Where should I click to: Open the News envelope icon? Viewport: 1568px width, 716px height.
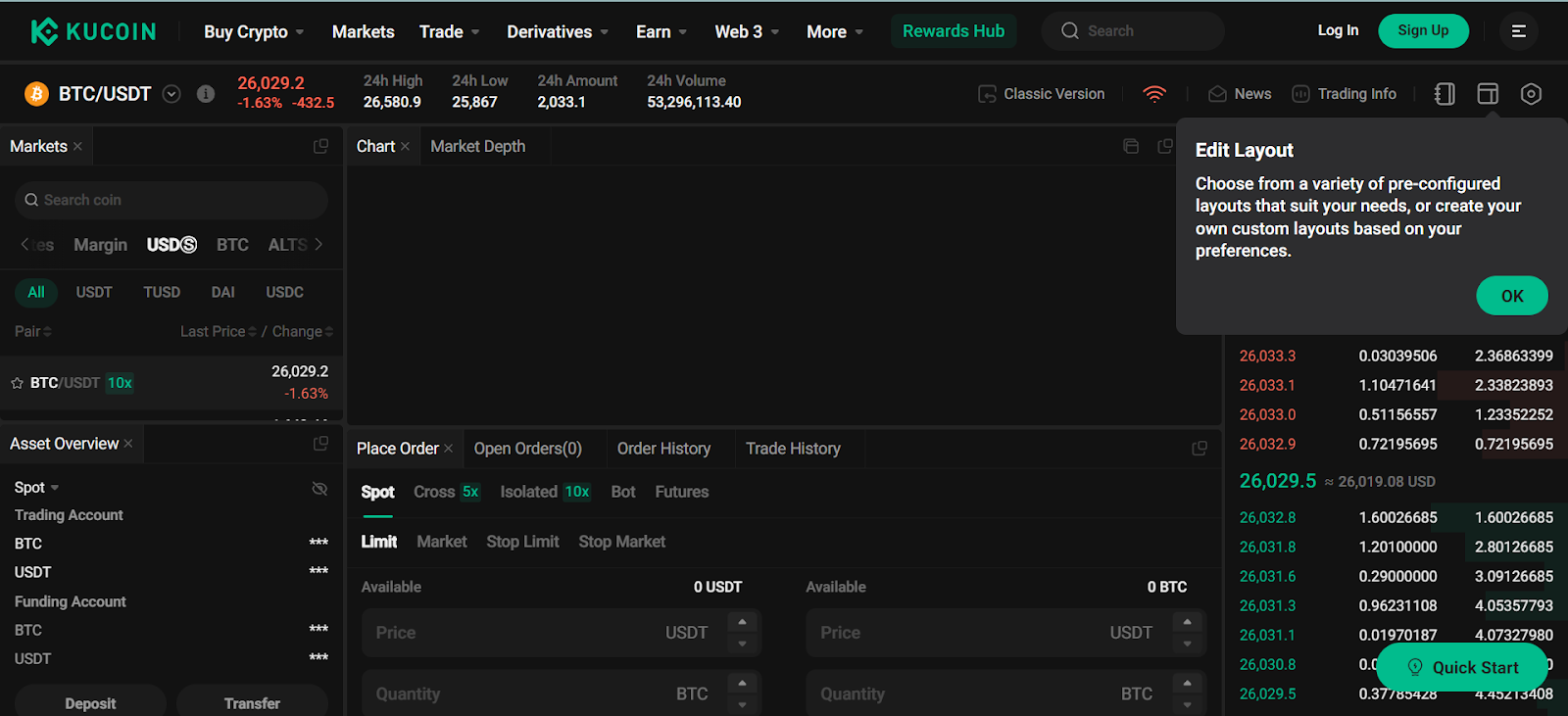[1217, 94]
